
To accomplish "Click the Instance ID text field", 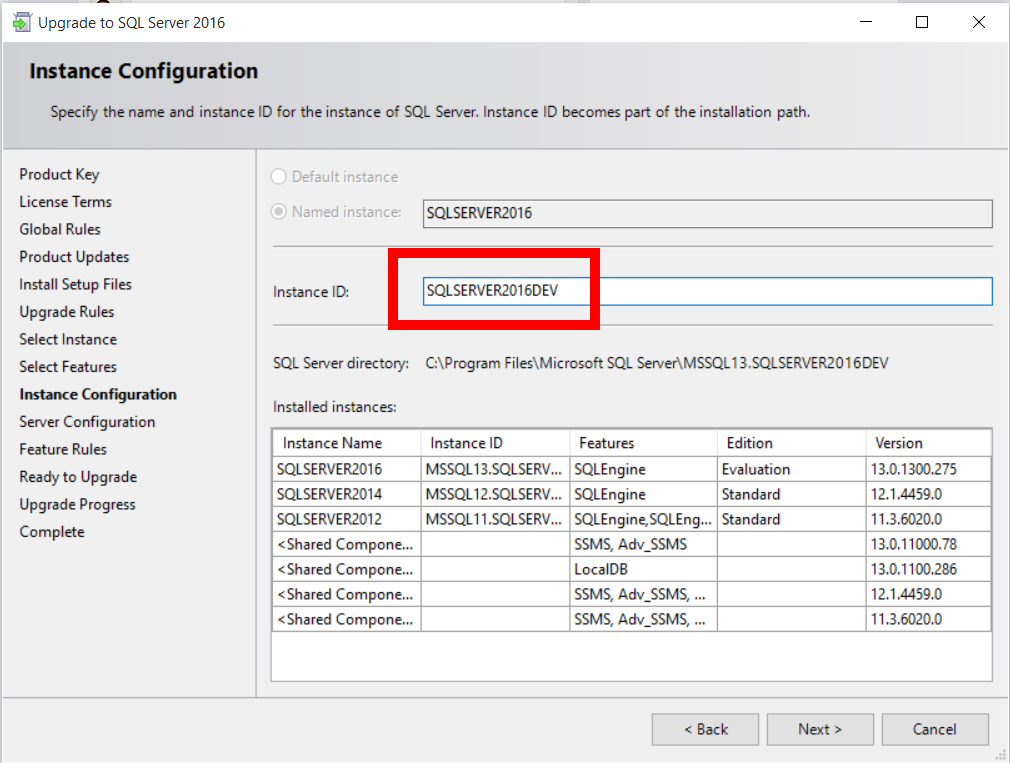I will click(706, 291).
